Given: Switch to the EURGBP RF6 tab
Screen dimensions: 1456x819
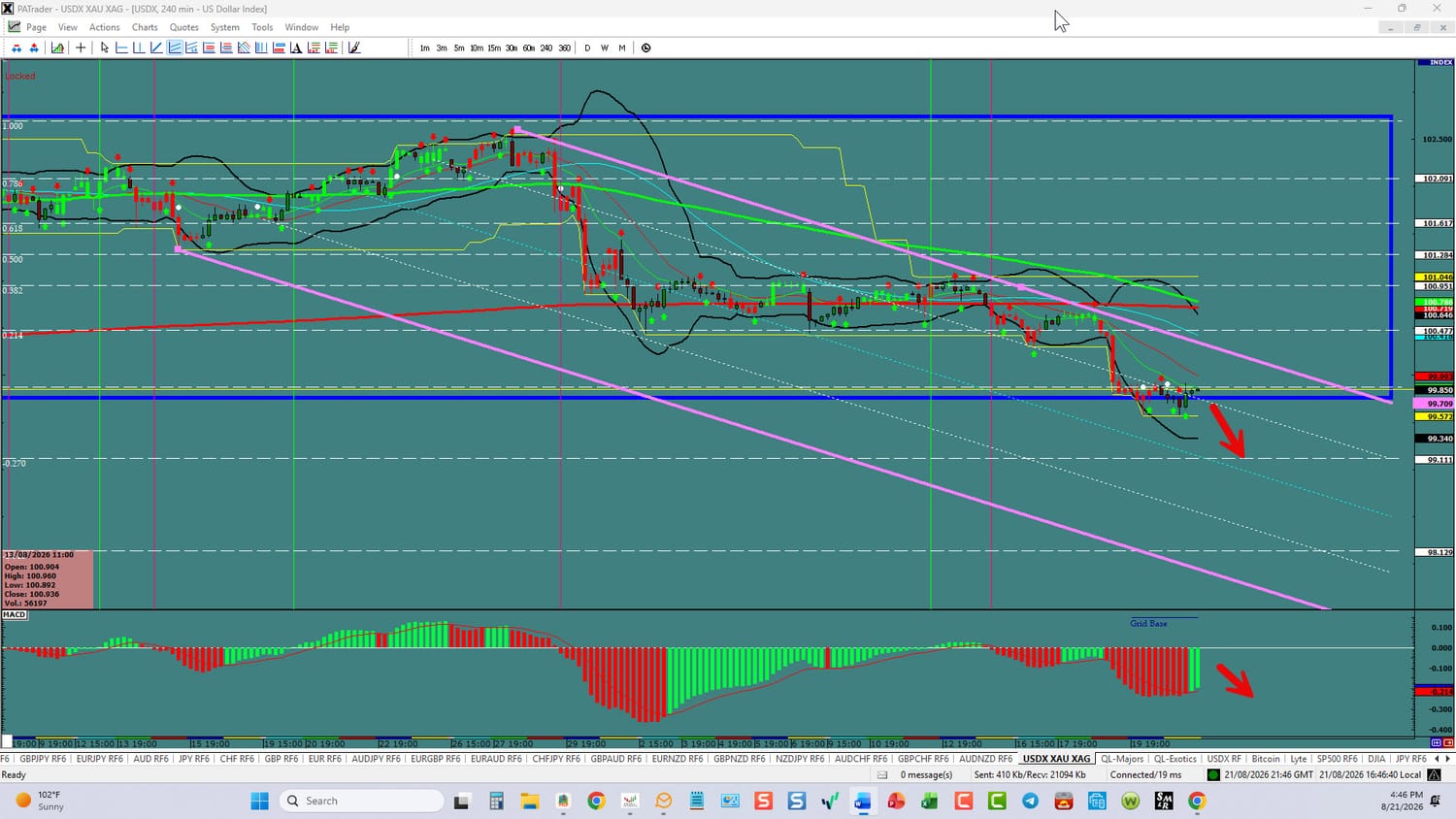Looking at the screenshot, I should [435, 759].
